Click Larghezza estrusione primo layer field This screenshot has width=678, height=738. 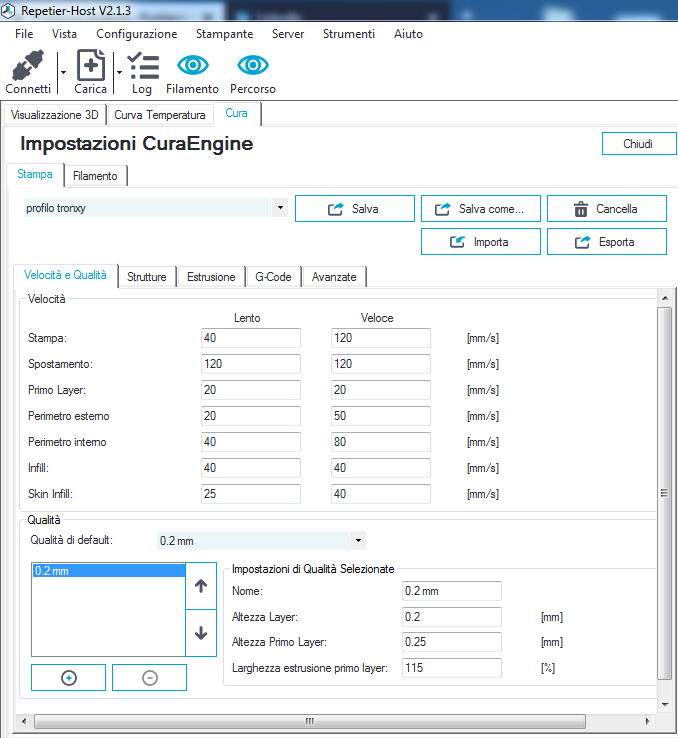click(x=452, y=668)
